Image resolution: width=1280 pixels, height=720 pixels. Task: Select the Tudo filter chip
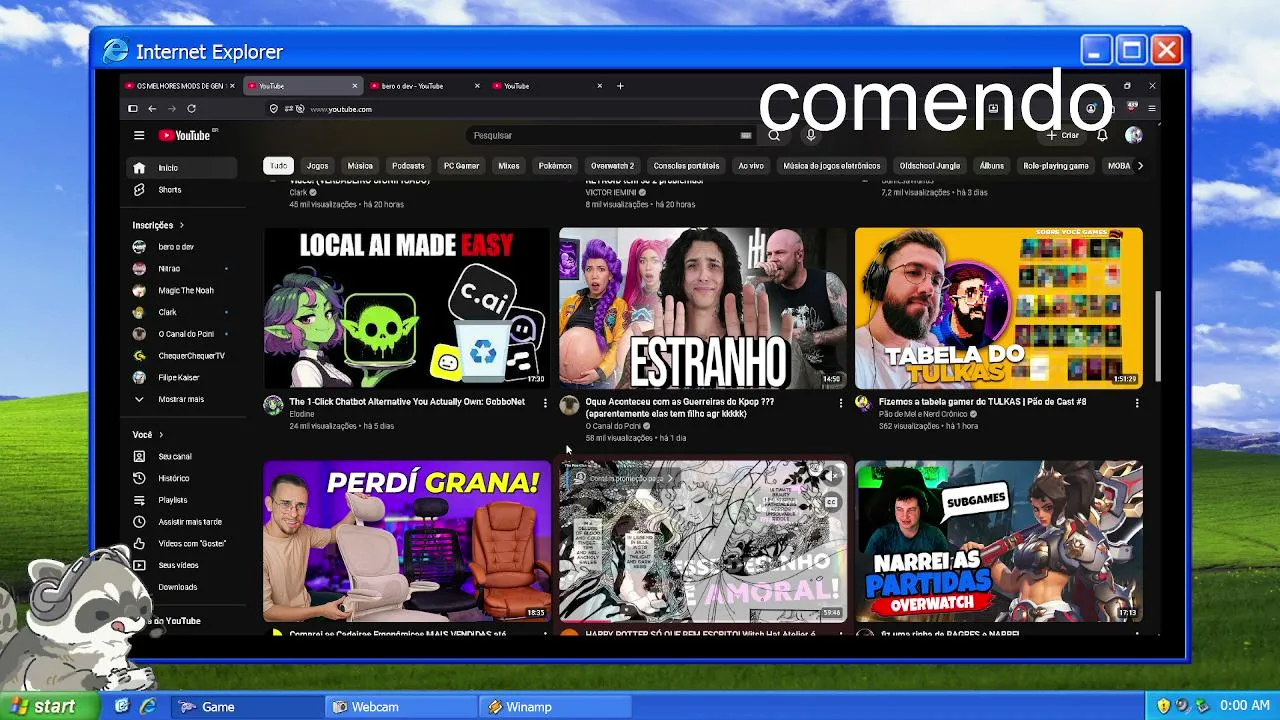[x=278, y=166]
